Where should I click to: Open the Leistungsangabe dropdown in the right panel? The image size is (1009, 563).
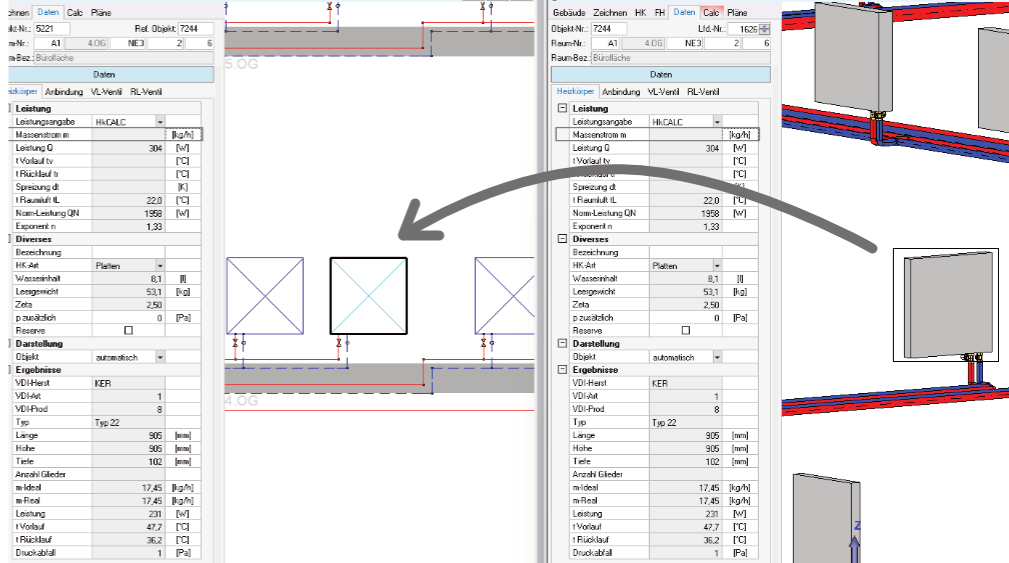(x=717, y=122)
